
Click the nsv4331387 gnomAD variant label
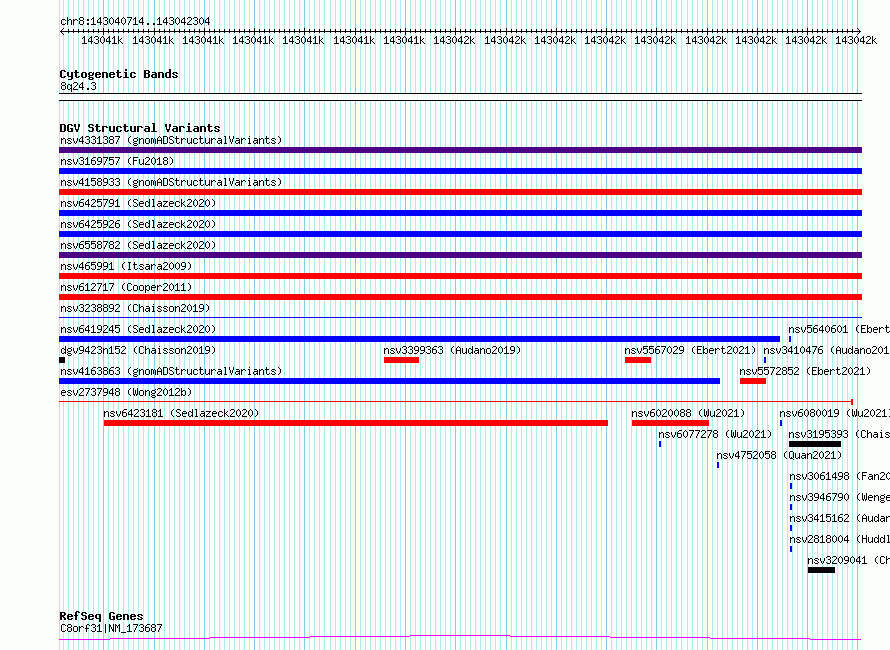click(170, 141)
